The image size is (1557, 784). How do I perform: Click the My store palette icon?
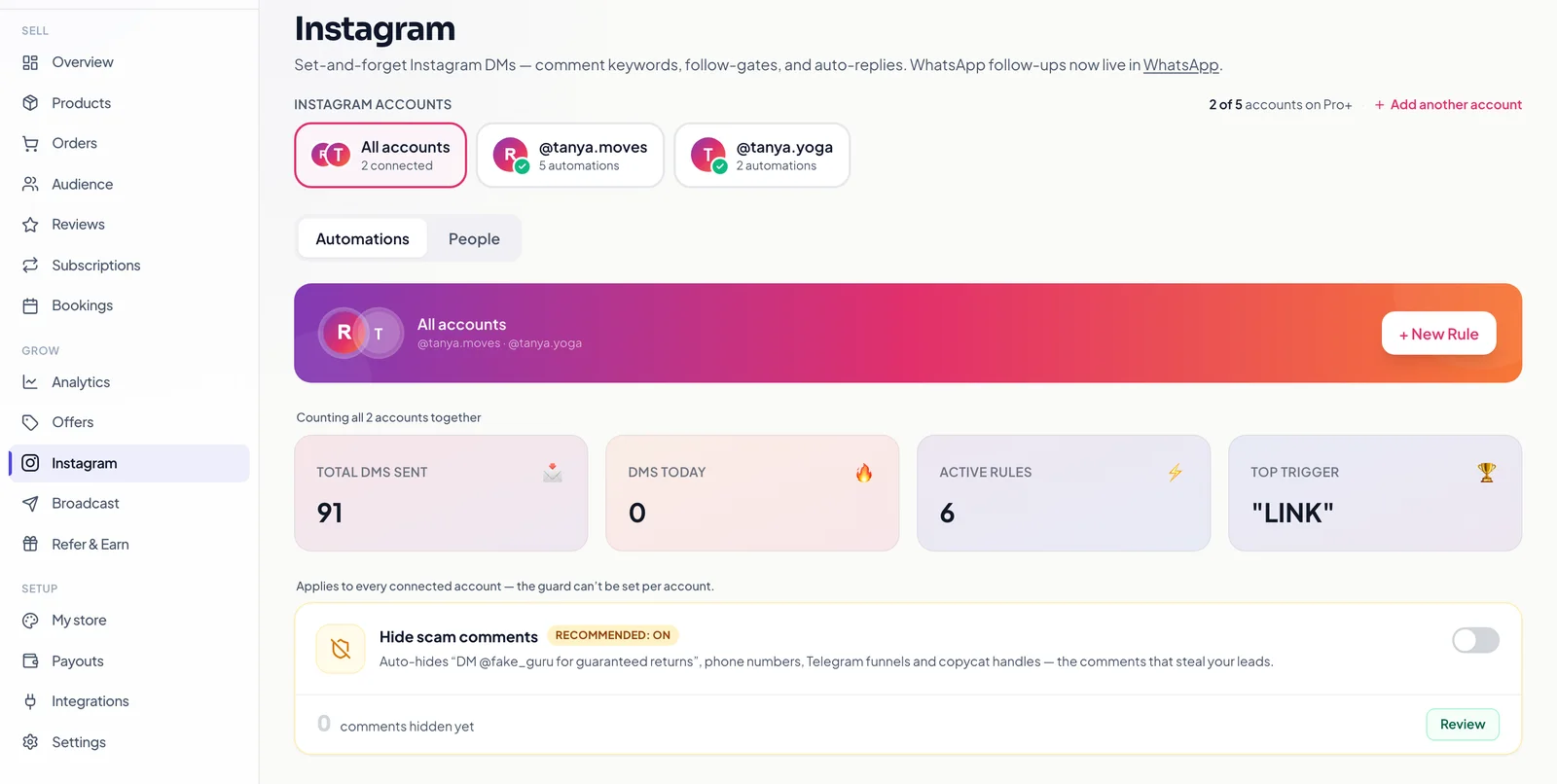30,621
